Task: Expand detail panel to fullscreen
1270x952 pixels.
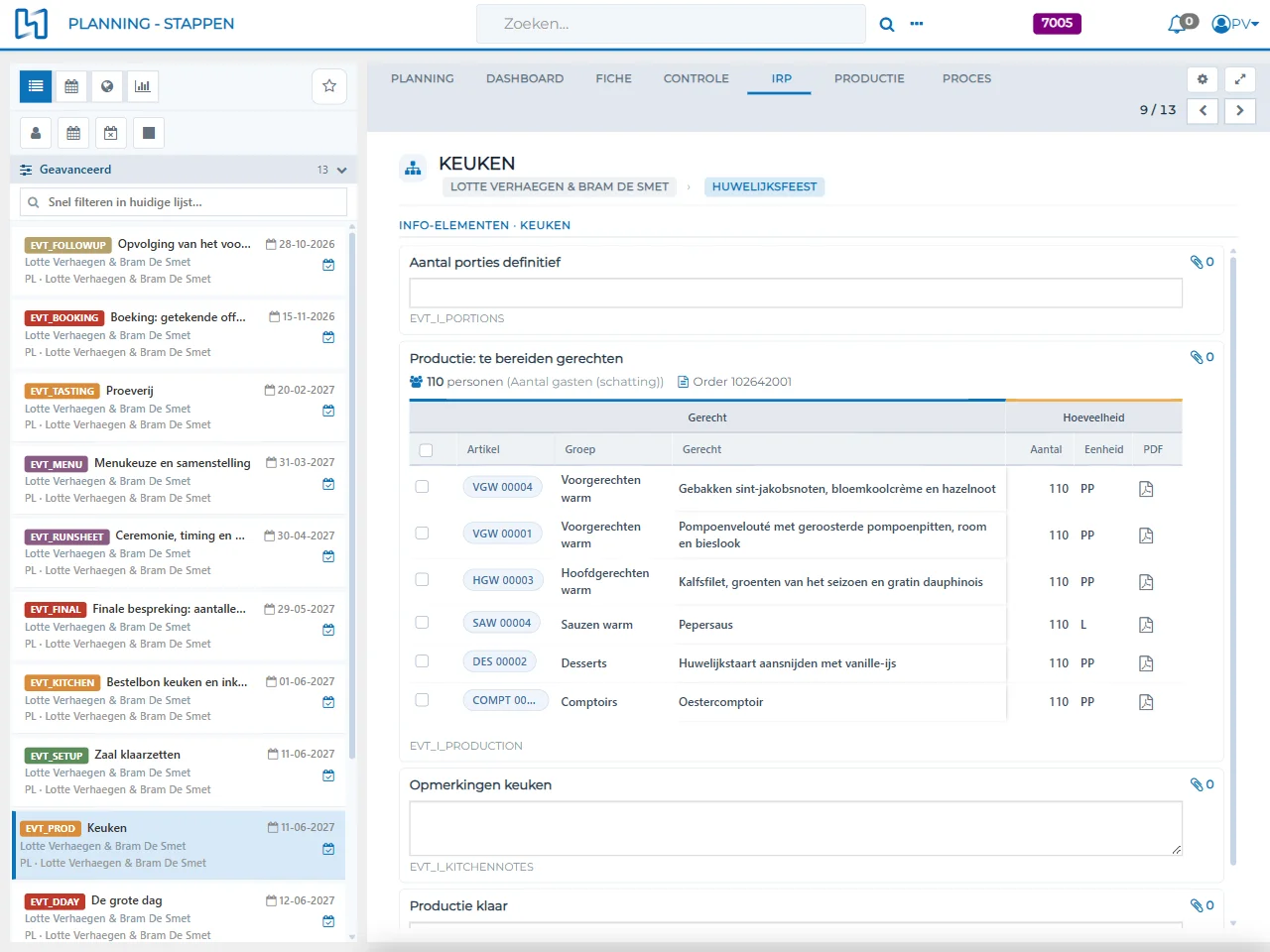Action: pyautogui.click(x=1240, y=79)
